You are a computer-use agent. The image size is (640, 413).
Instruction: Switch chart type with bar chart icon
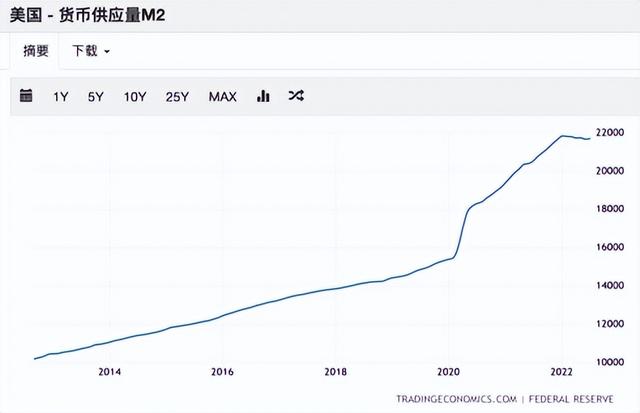coord(263,96)
